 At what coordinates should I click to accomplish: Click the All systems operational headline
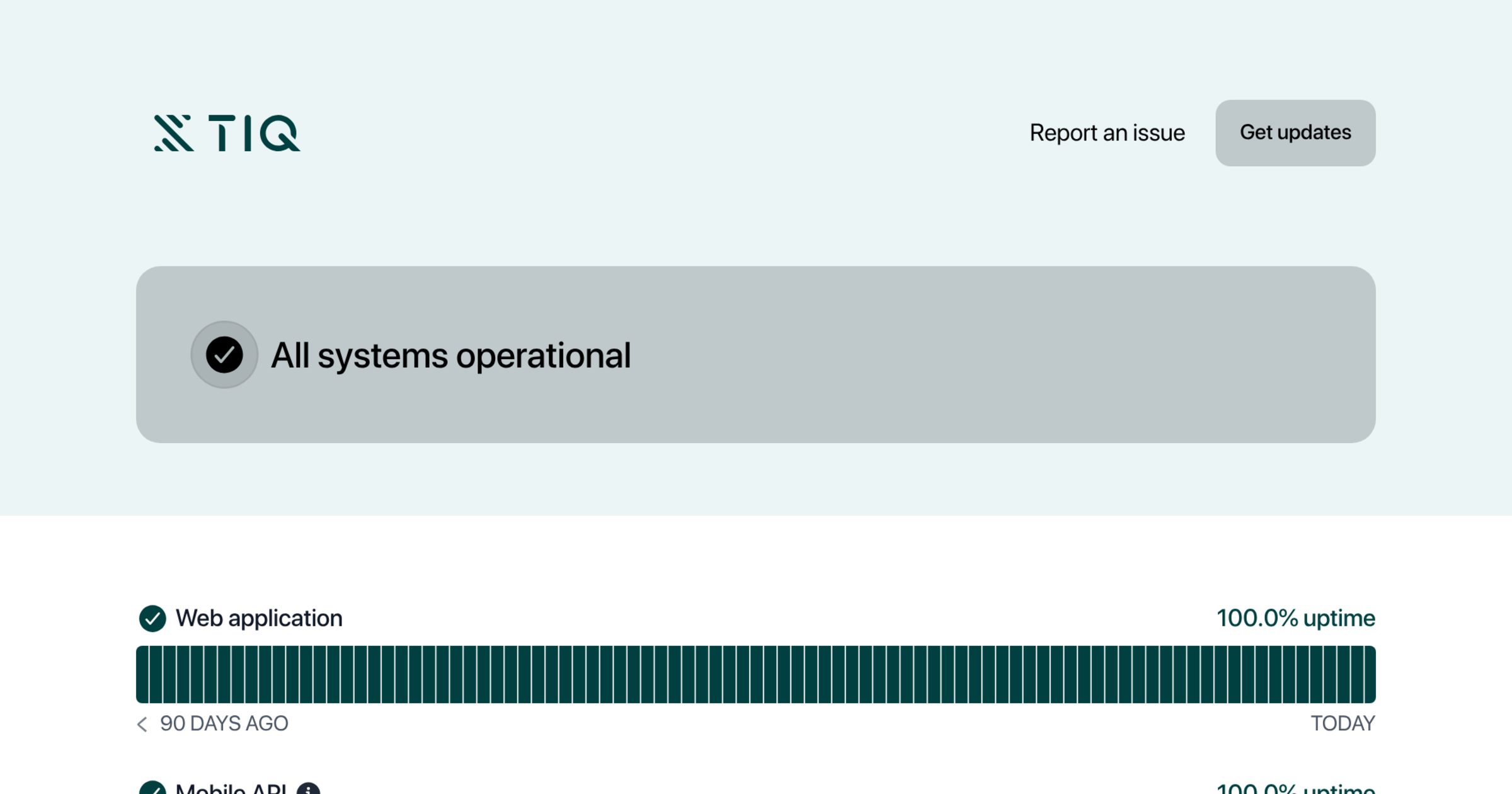pos(450,355)
